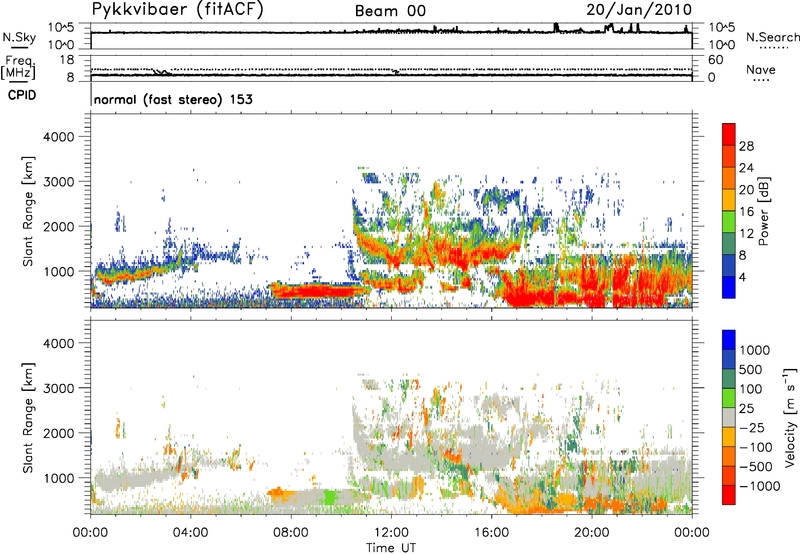
Task: Click the Slant Range label of power panel
Action: [x=28, y=211]
